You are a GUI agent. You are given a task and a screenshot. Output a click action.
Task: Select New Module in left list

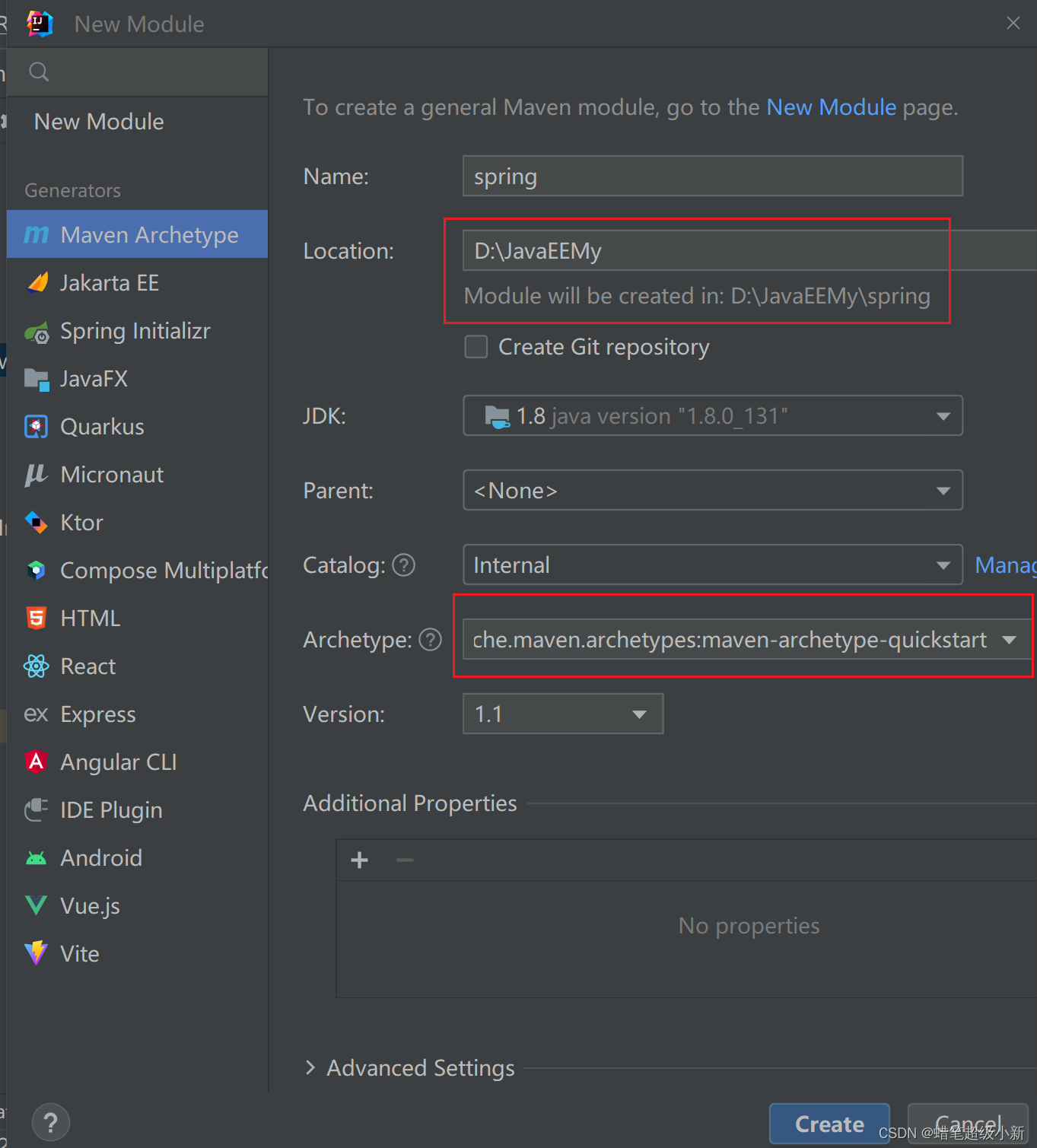(x=99, y=122)
